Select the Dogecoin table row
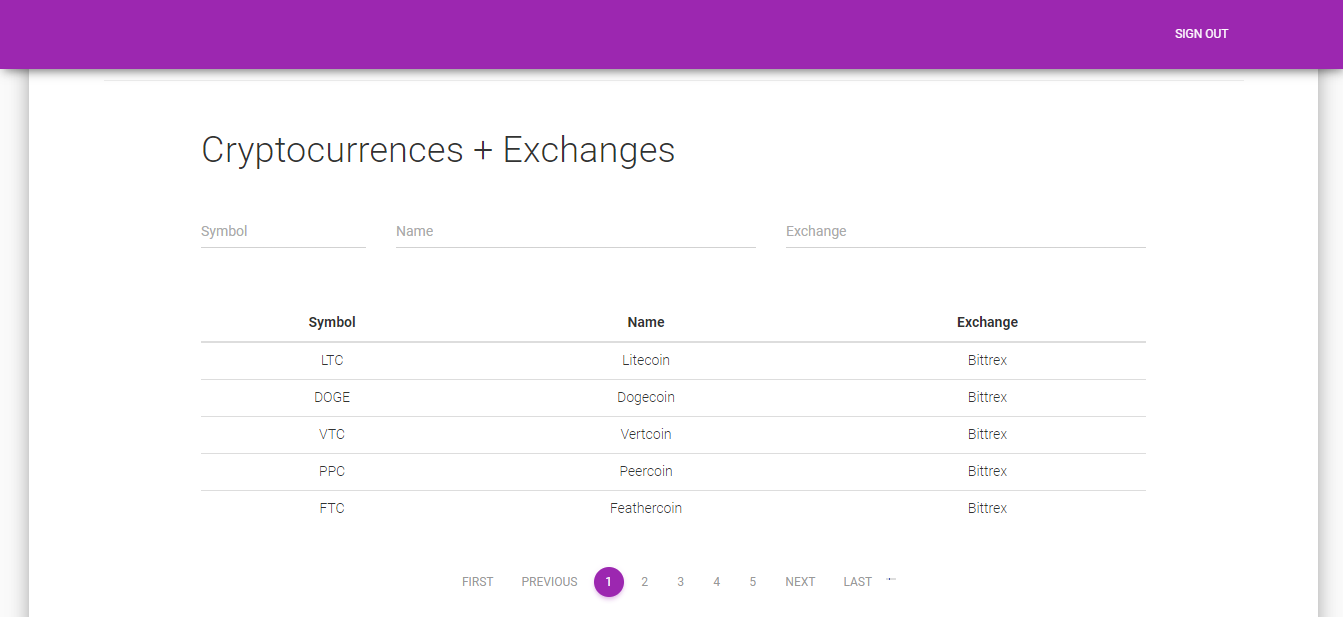The image size is (1343, 617). pyautogui.click(x=646, y=397)
